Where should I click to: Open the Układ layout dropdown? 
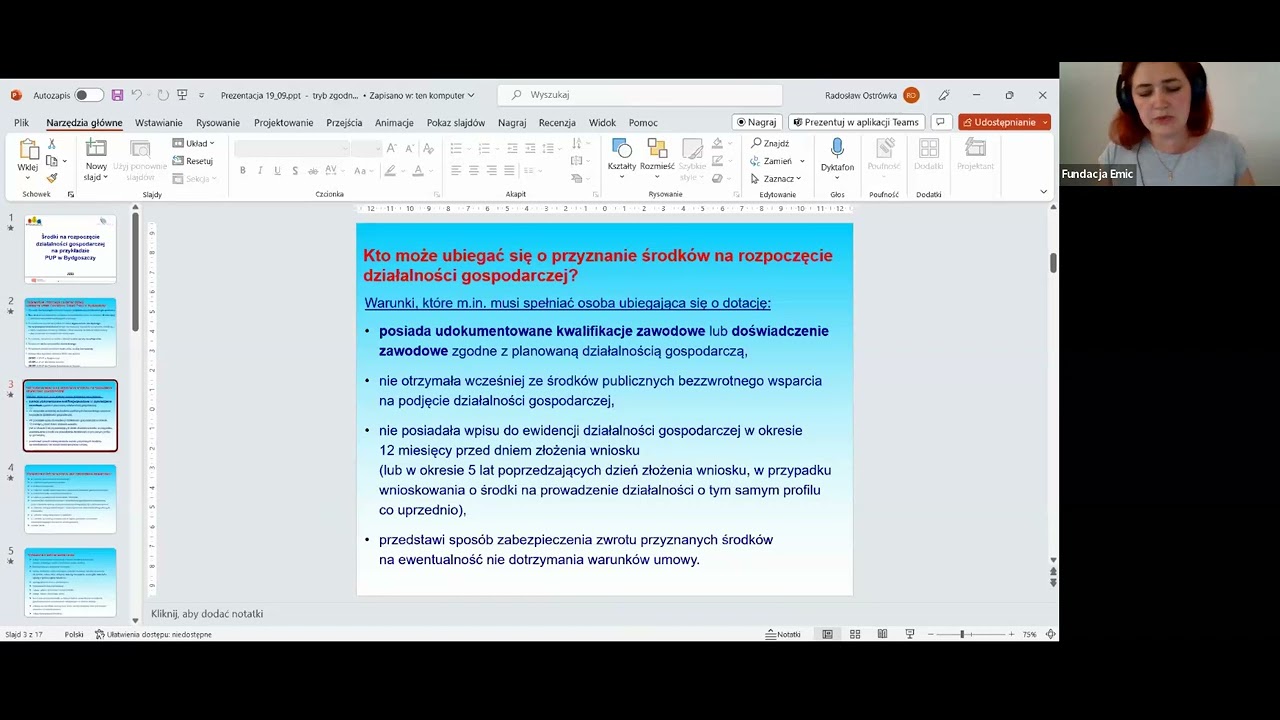pos(194,143)
